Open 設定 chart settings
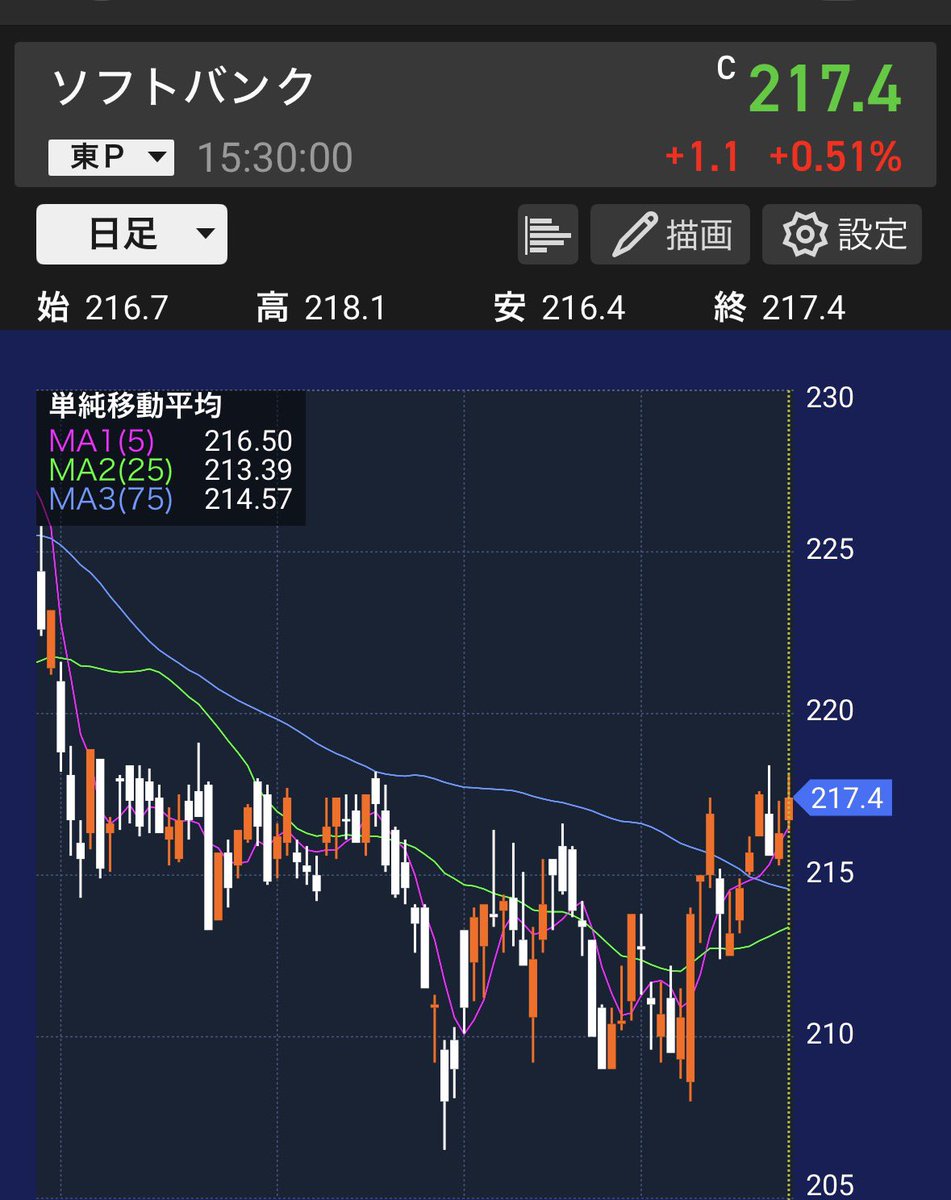This screenshot has height=1200, width=951. (x=842, y=235)
